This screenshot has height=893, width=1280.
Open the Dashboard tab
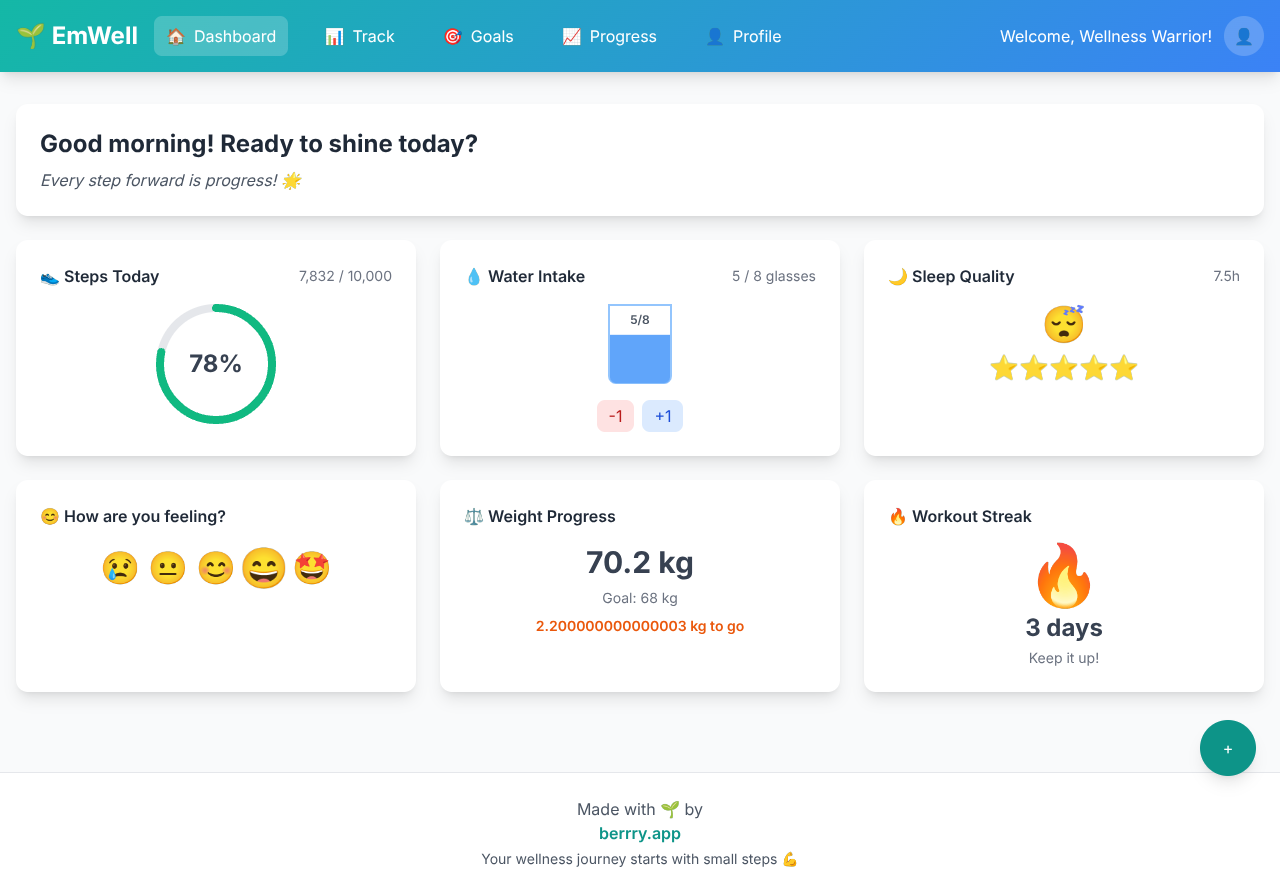click(x=221, y=36)
